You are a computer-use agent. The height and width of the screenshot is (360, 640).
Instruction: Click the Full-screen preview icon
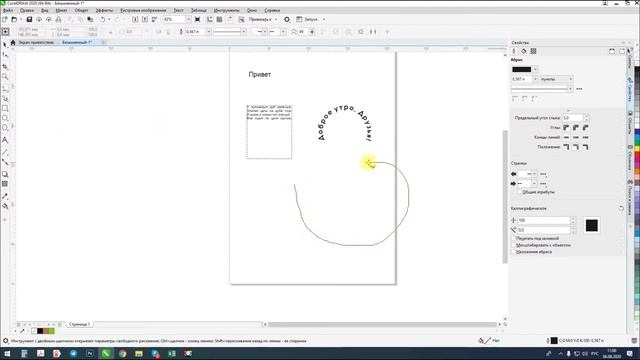(x=198, y=19)
